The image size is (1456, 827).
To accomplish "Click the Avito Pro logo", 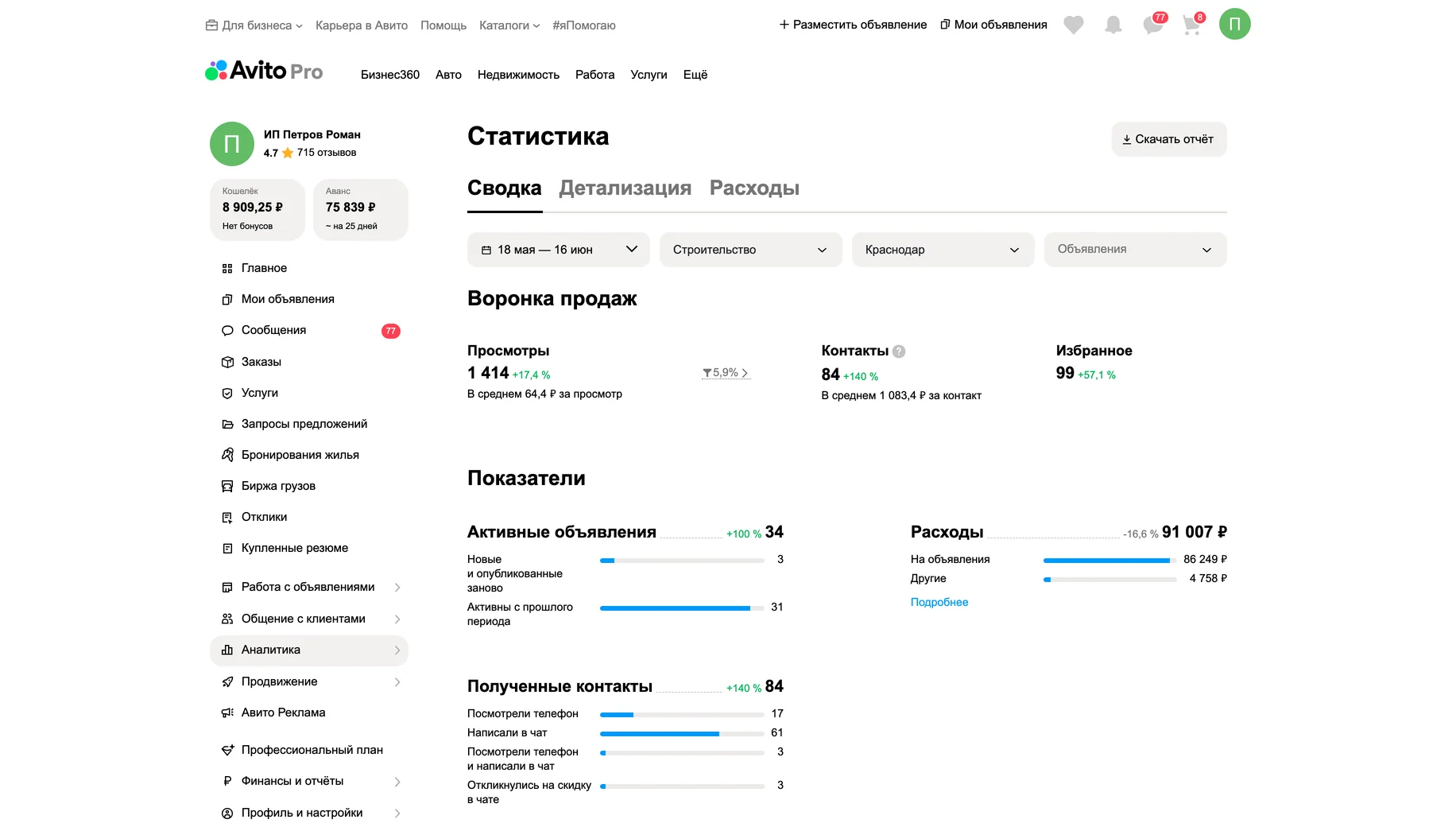I will (x=264, y=72).
